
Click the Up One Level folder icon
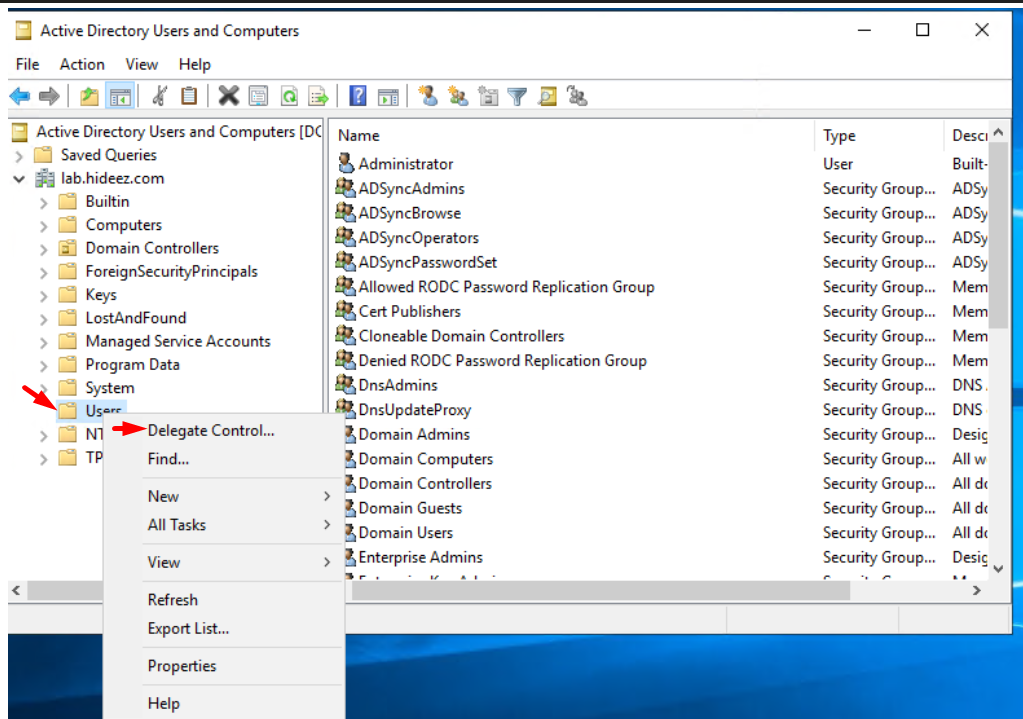(x=90, y=96)
